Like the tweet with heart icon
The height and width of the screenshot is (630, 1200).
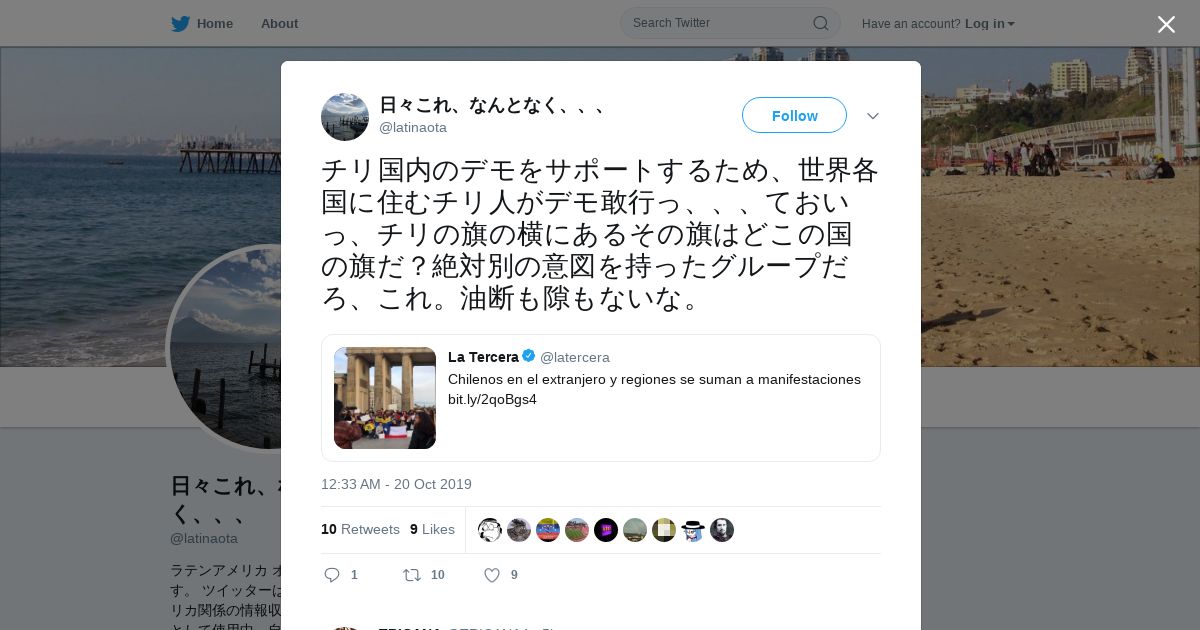click(492, 575)
